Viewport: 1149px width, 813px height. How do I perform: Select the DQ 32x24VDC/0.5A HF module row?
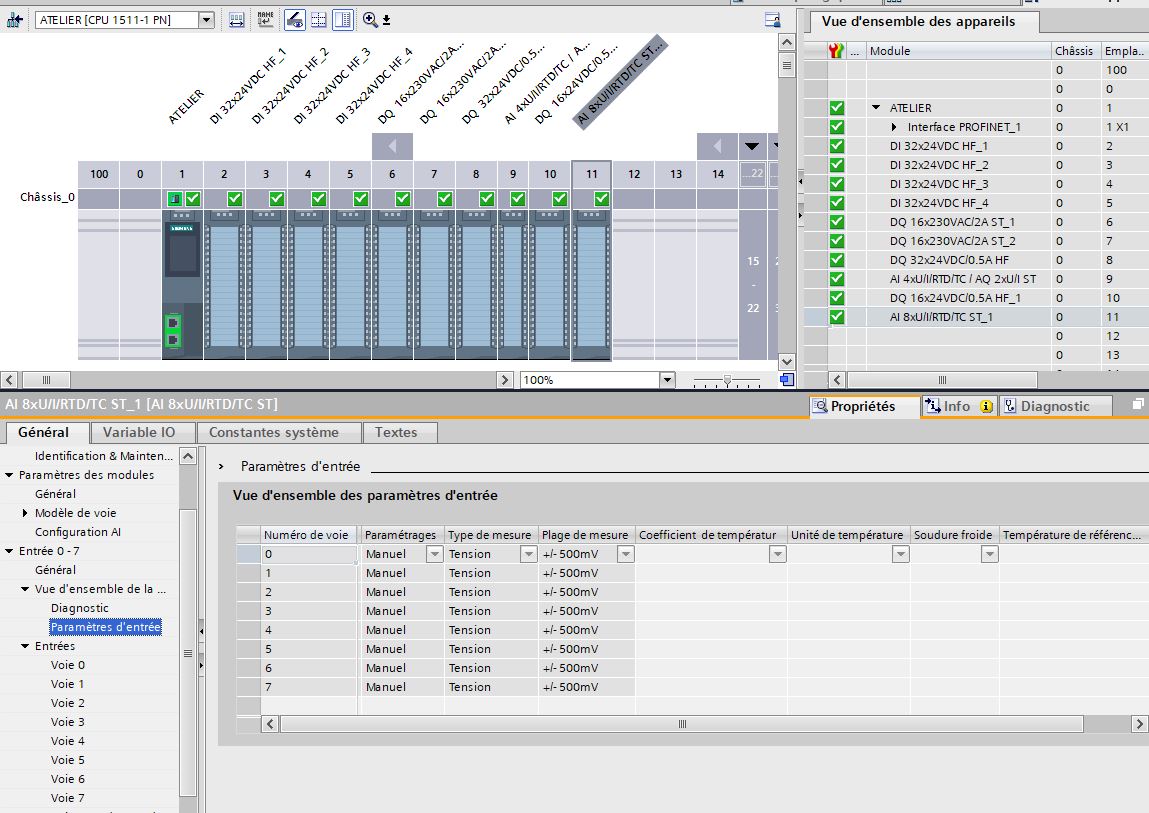click(949, 260)
